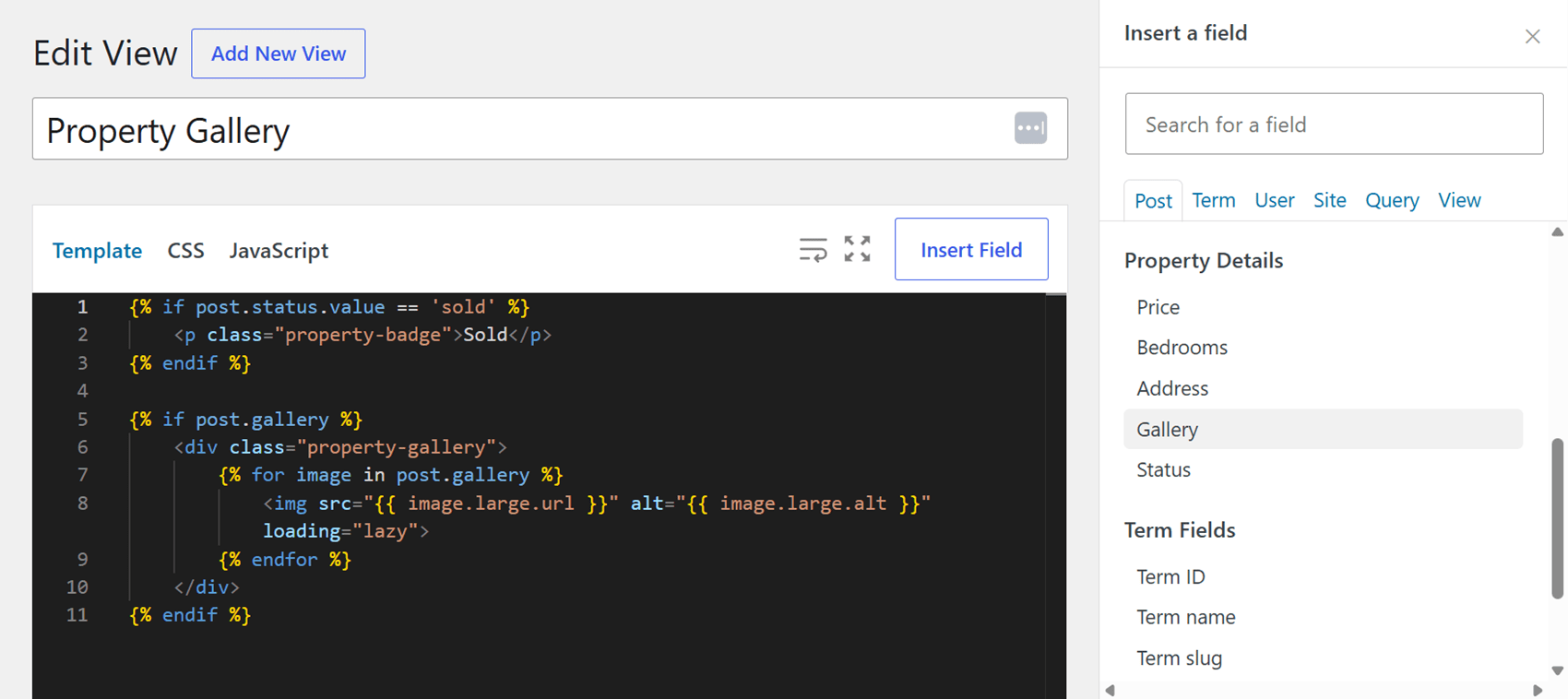Place cursor on code line 1 'sold' condition

[330, 307]
